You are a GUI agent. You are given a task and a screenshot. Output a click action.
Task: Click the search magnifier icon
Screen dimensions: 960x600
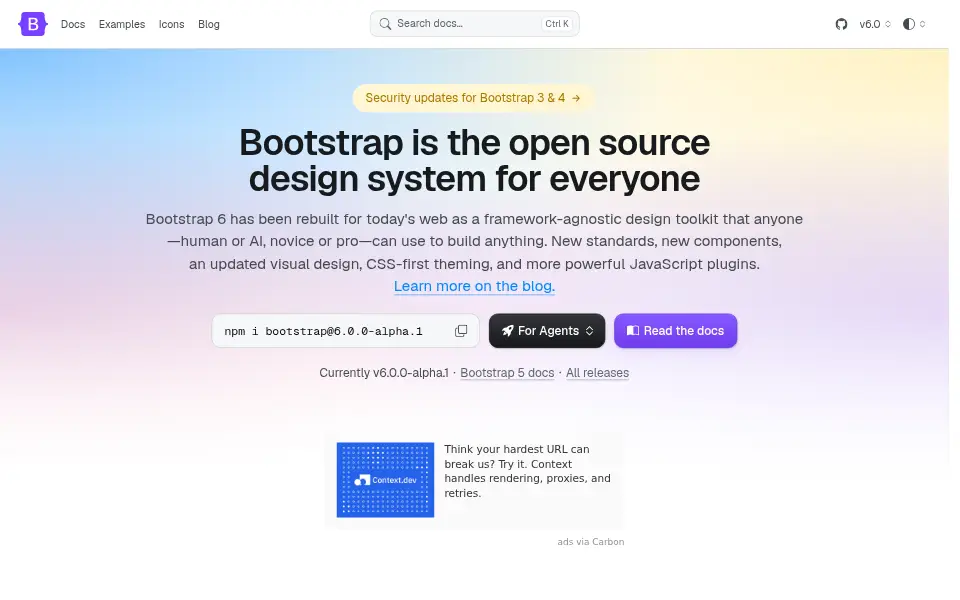click(x=385, y=24)
